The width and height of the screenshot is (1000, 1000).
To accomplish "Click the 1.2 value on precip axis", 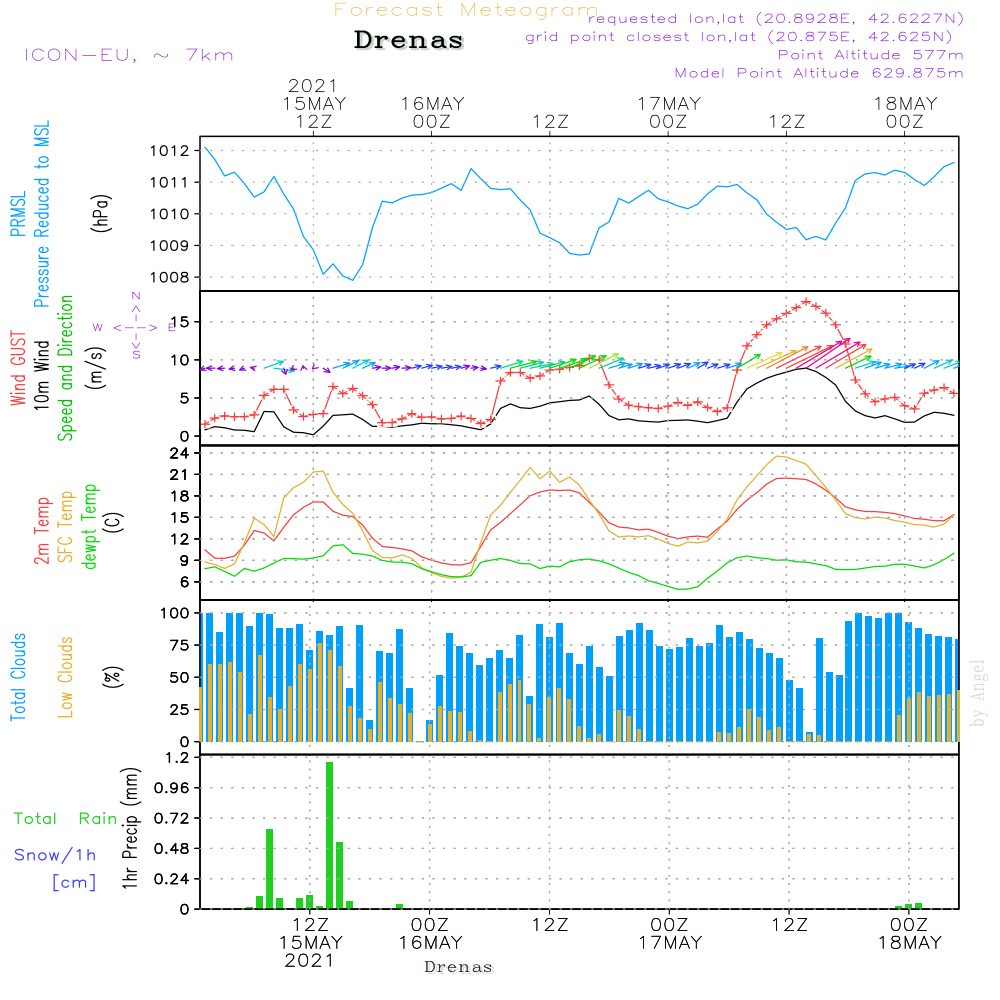I will 178,758.
